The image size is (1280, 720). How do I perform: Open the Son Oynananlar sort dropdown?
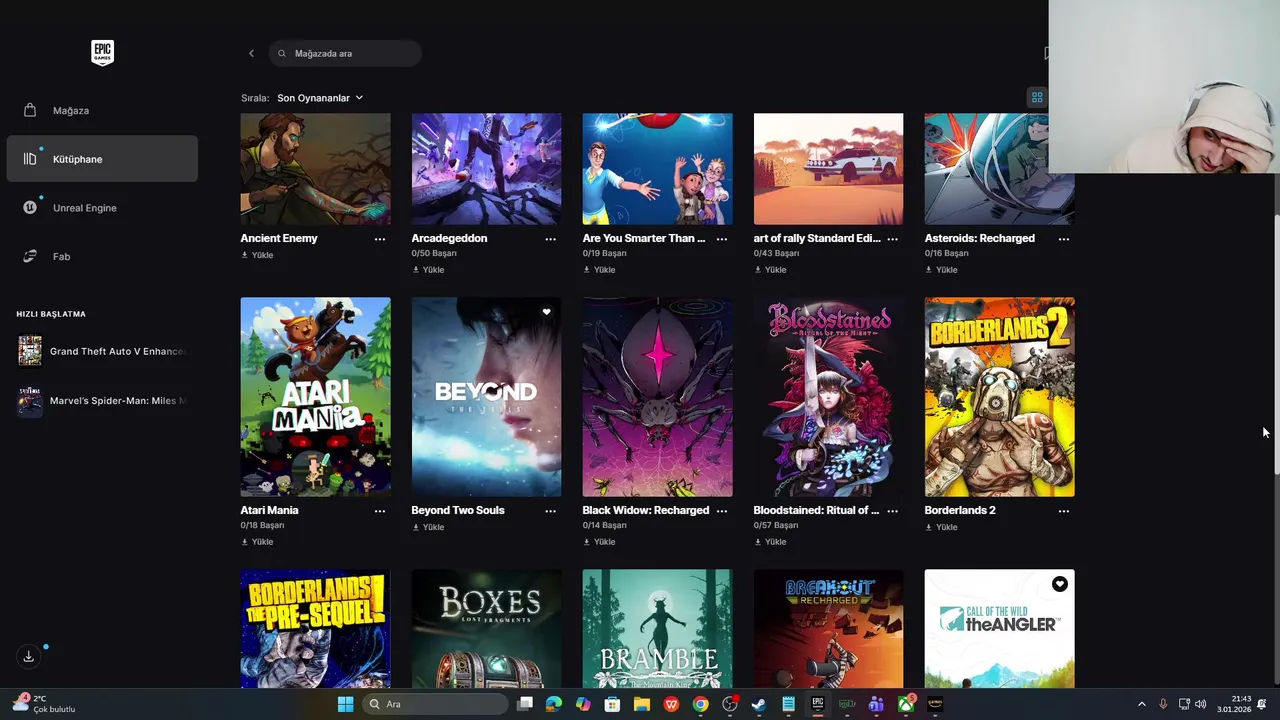[x=320, y=98]
